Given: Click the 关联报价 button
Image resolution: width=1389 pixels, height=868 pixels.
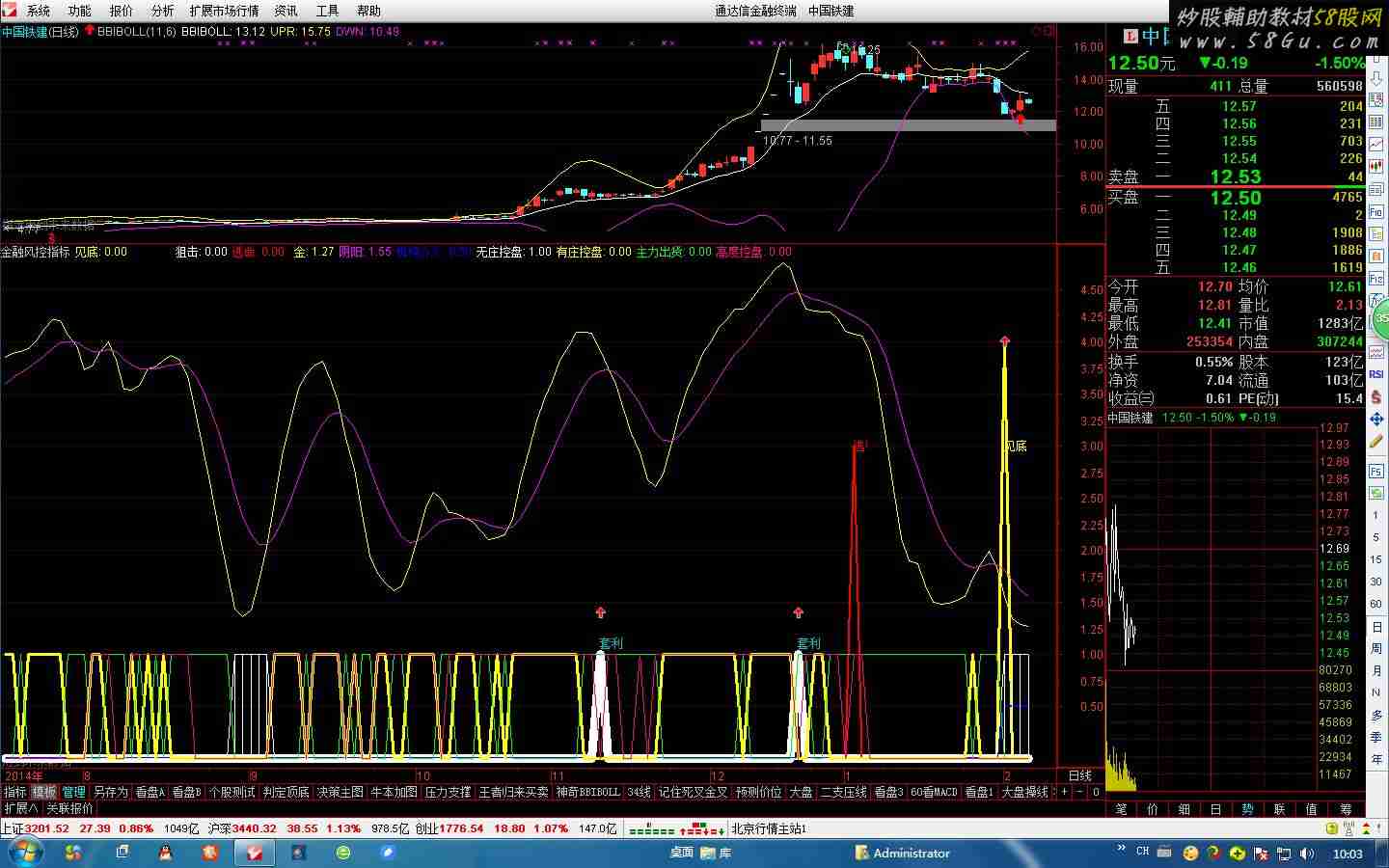Looking at the screenshot, I should (70, 808).
